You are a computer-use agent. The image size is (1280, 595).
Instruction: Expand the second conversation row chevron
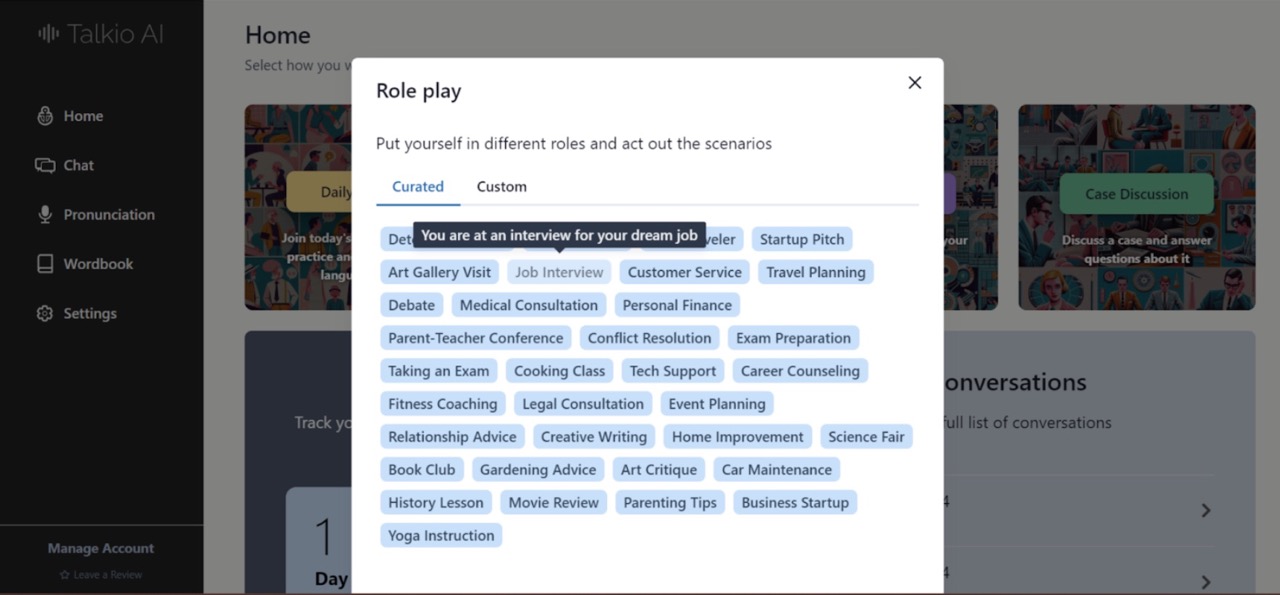pos(1206,578)
